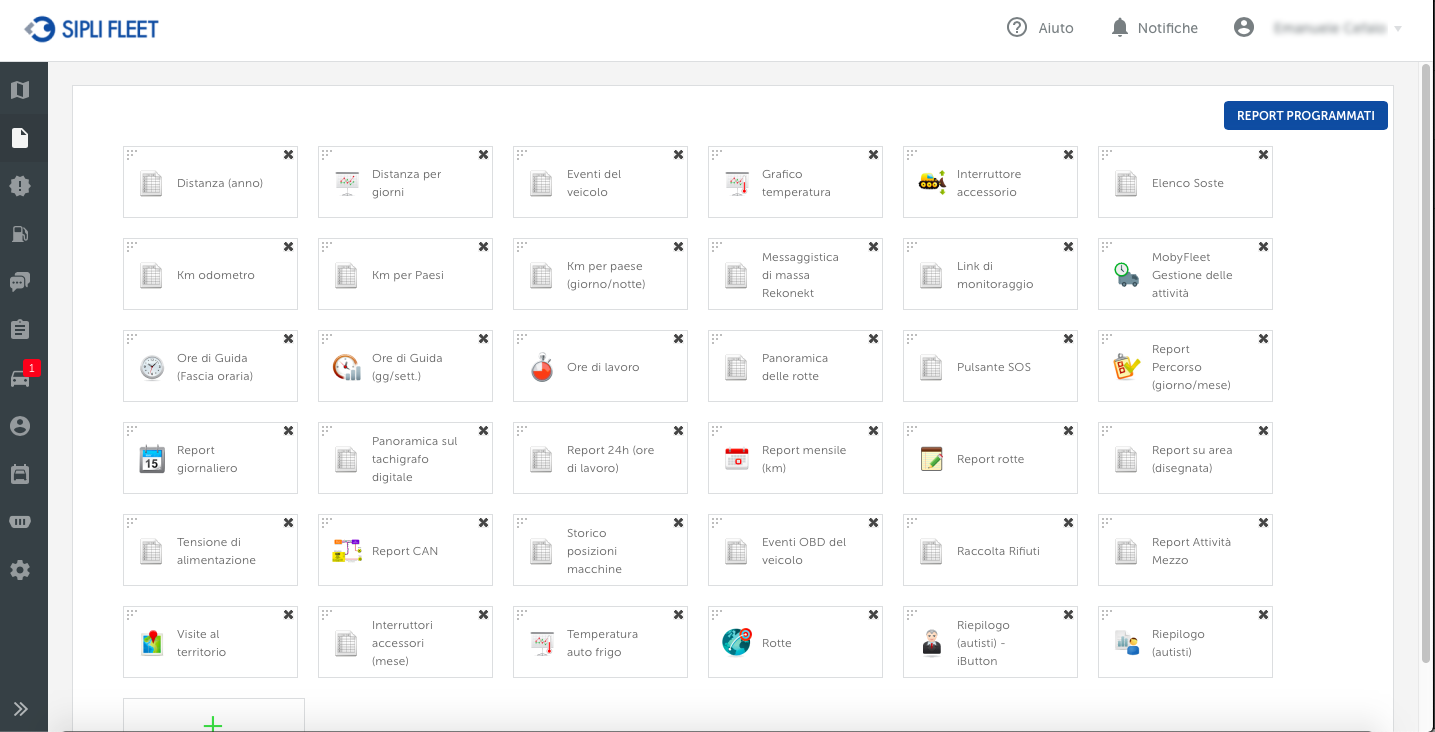Screen dimensions: 1435x732
Task: Click the REPORT PROGRAMMATI button
Action: pyautogui.click(x=1305, y=115)
